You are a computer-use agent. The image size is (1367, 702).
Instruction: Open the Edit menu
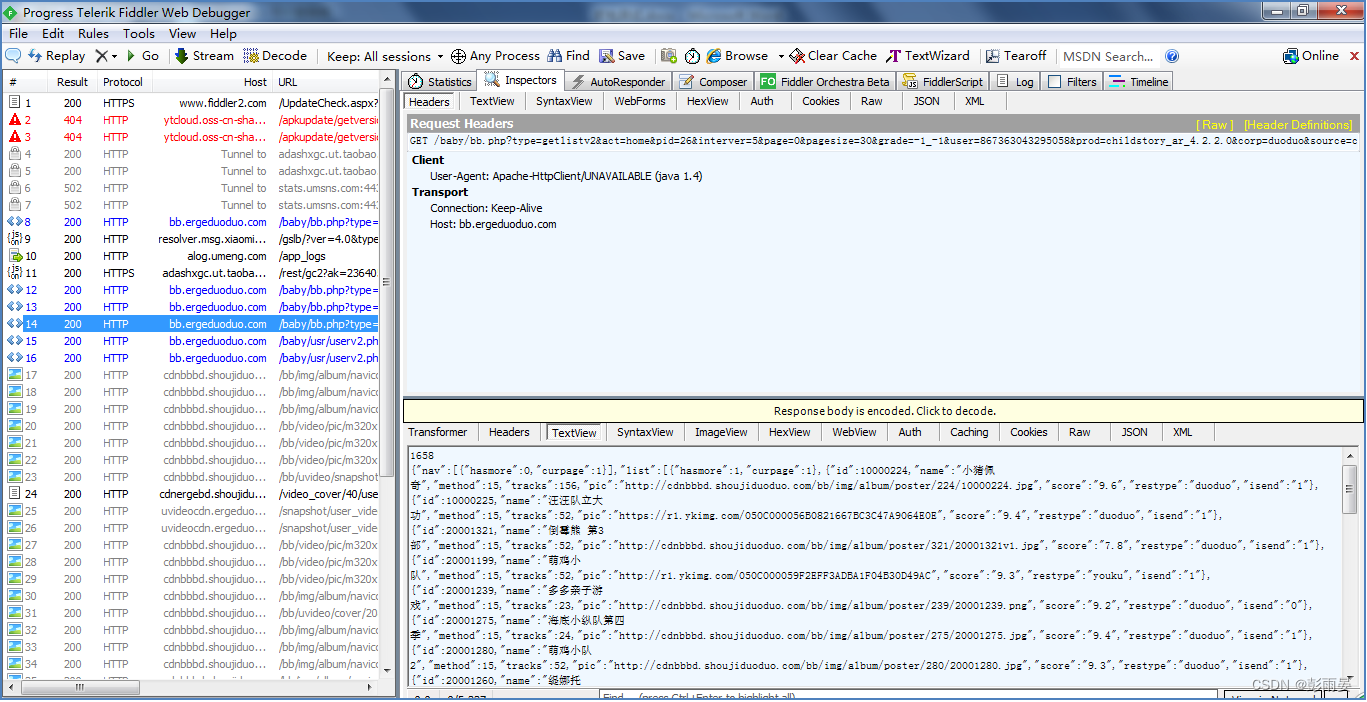click(53, 33)
